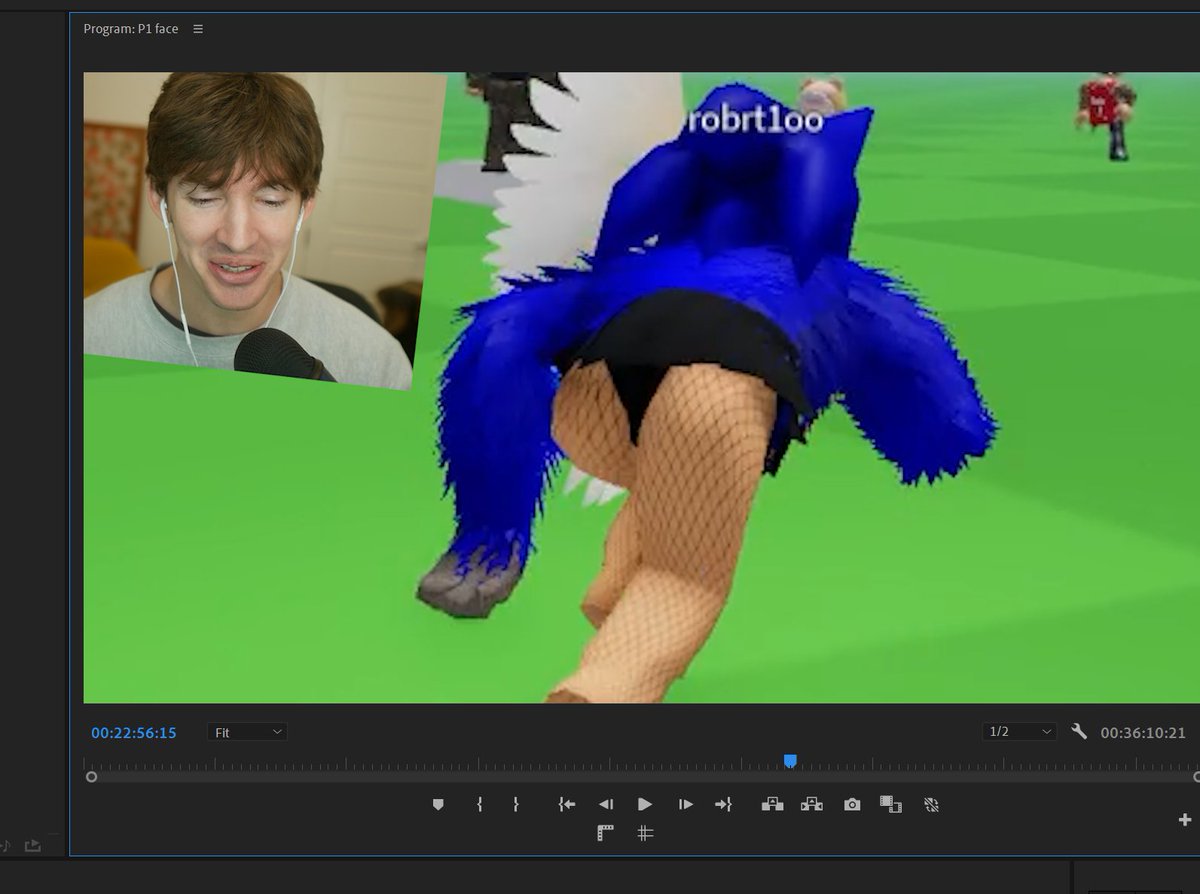Viewport: 1200px width, 894px height.
Task: Click the robrt1oo name tag in the preview
Action: pos(755,121)
